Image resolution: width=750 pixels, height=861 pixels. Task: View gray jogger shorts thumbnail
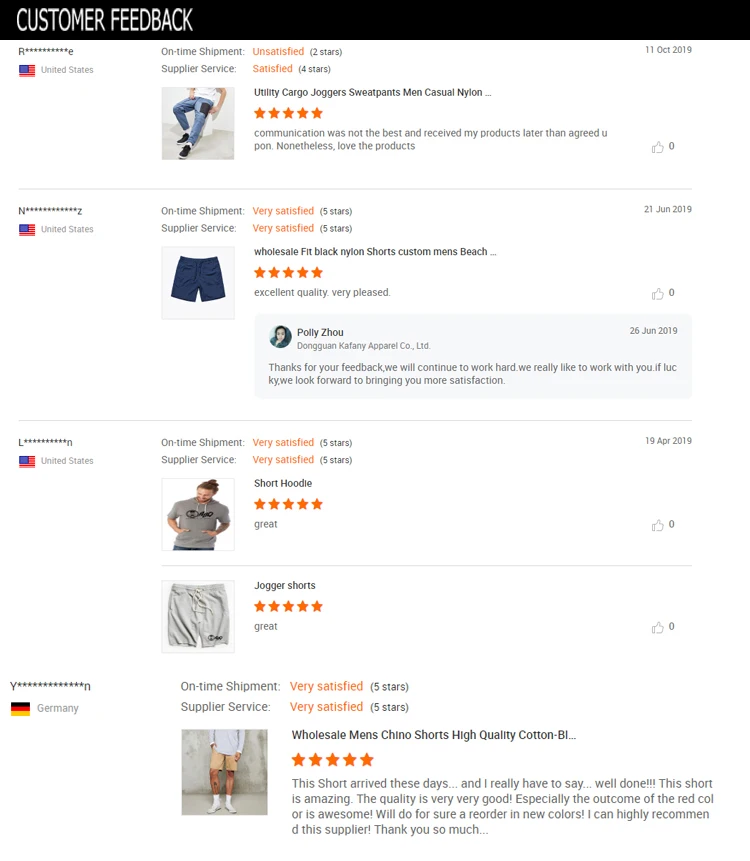[x=198, y=616]
